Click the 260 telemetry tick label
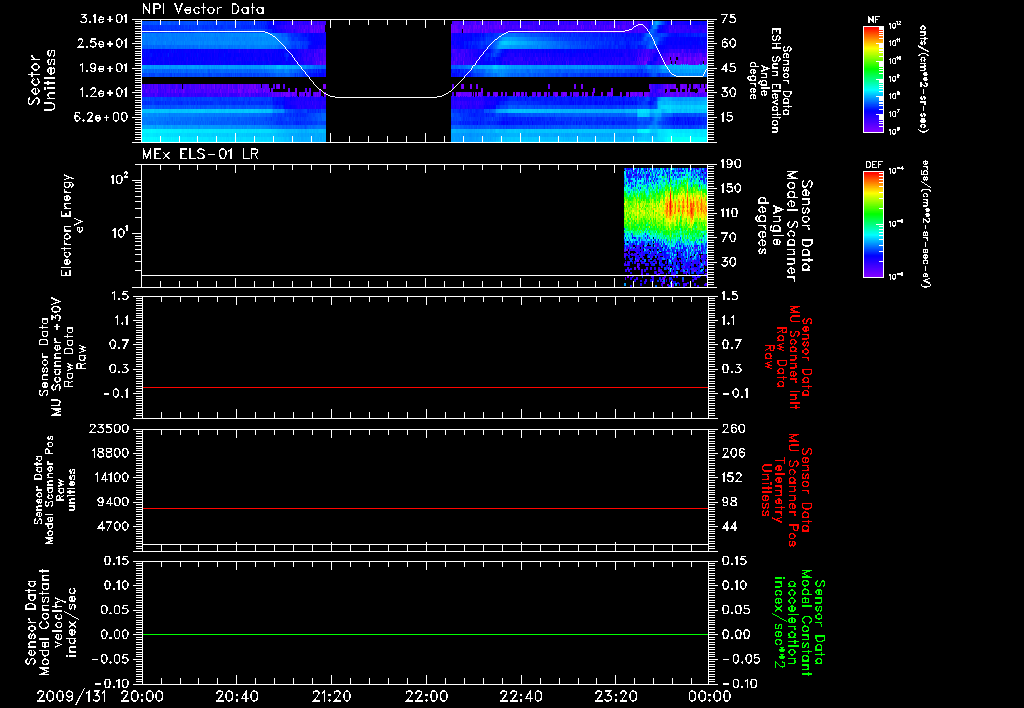Image resolution: width=1024 pixels, height=708 pixels. 732,429
